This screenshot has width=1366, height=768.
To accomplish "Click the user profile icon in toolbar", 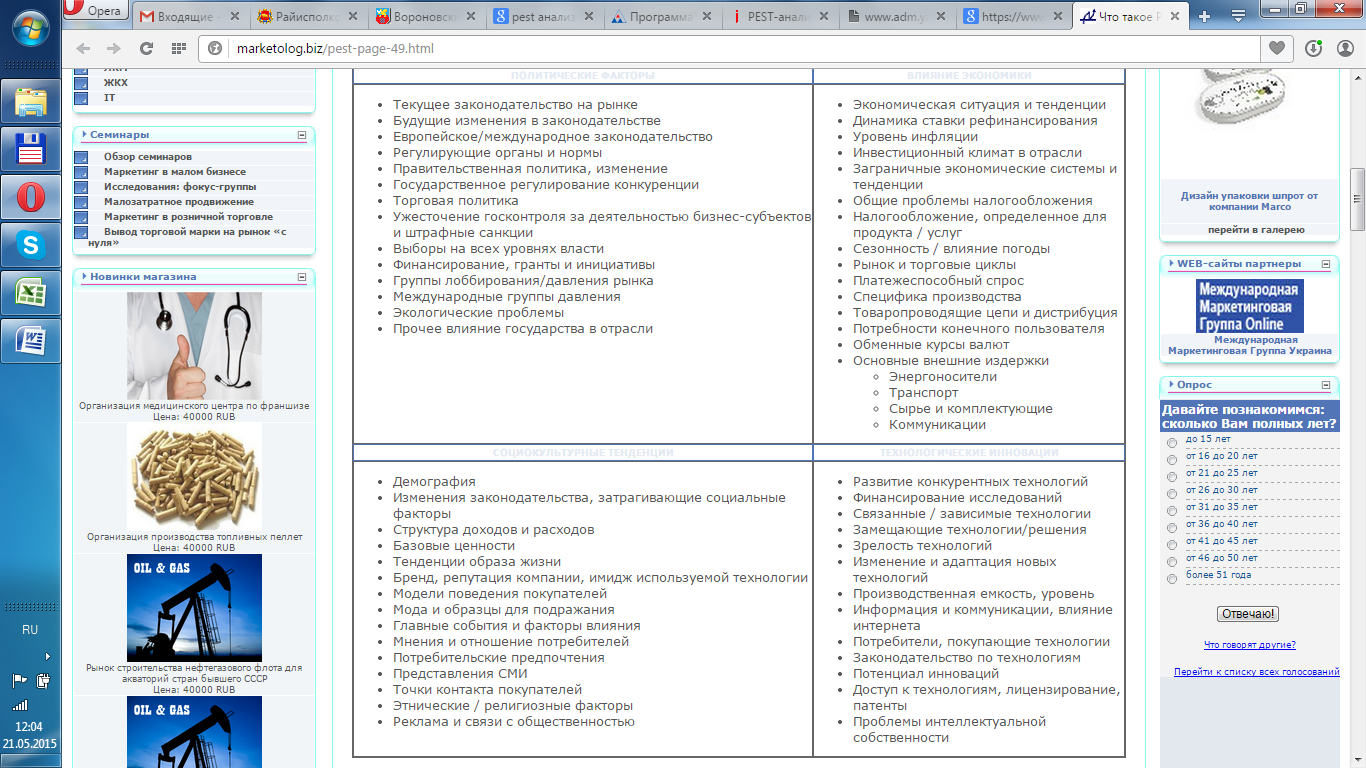I will pyautogui.click(x=1343, y=48).
